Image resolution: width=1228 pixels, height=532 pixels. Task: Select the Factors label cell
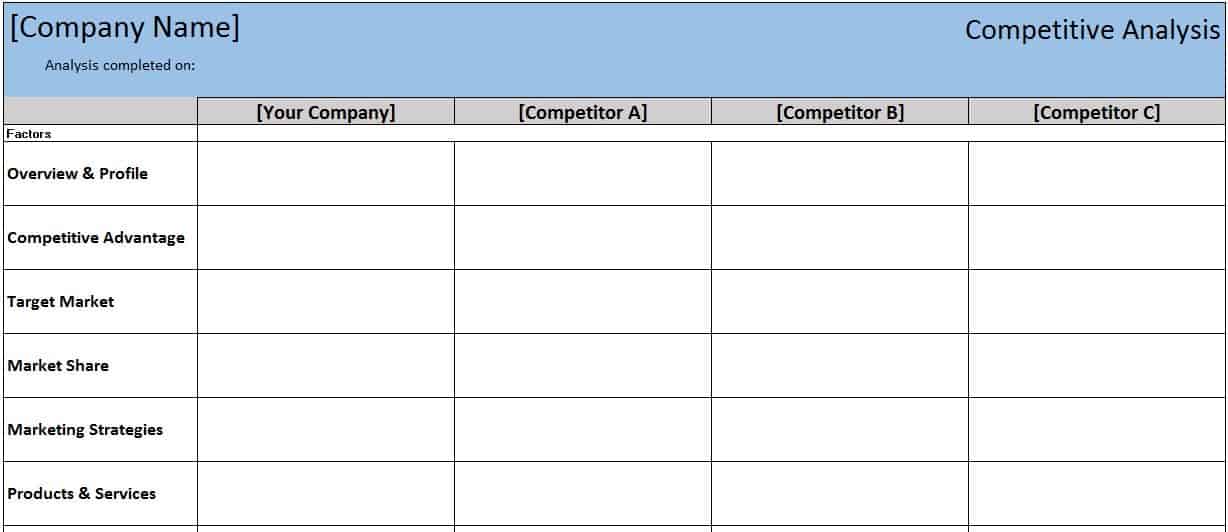coord(29,133)
